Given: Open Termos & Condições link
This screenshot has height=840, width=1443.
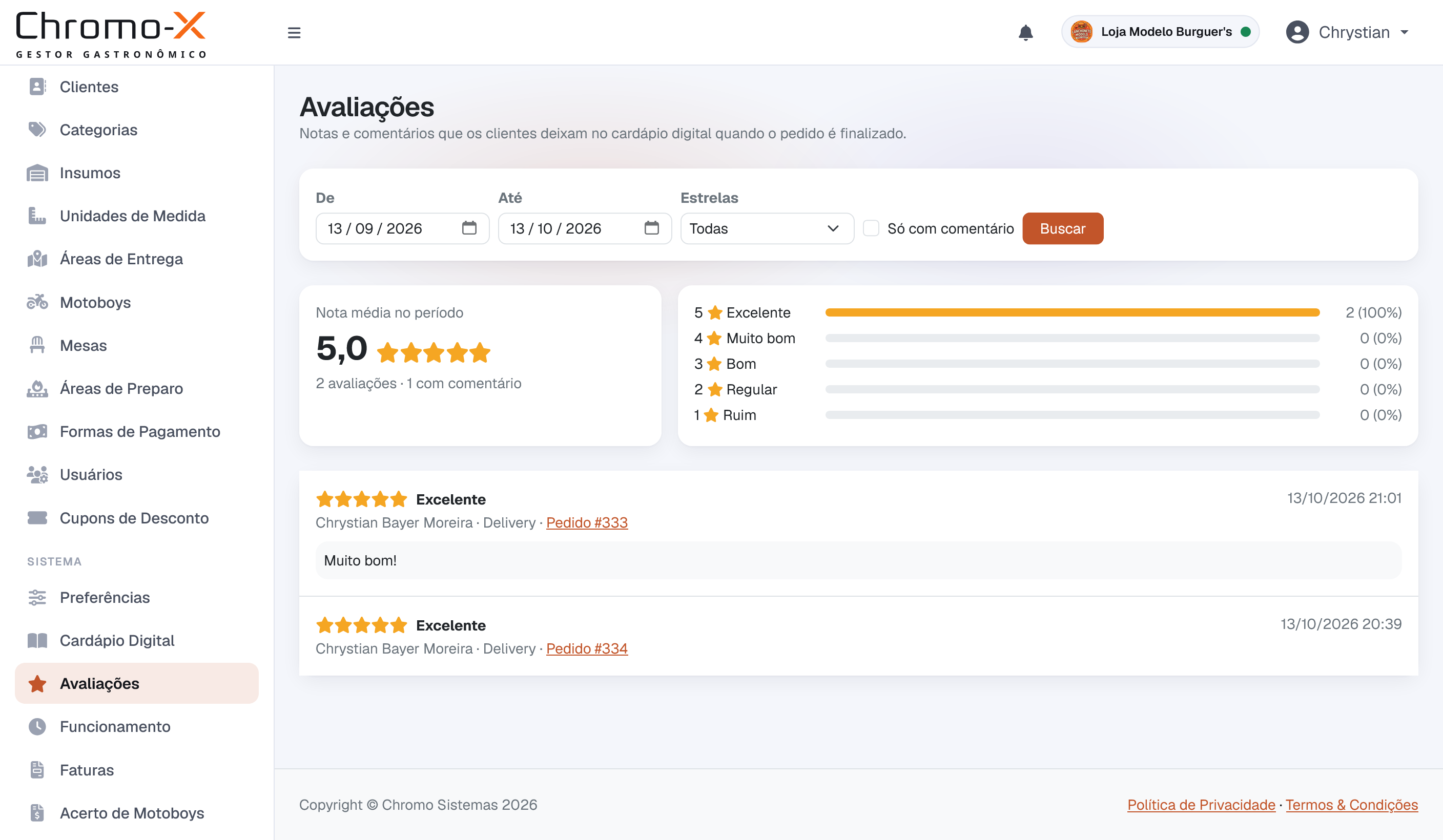Looking at the screenshot, I should (1351, 805).
